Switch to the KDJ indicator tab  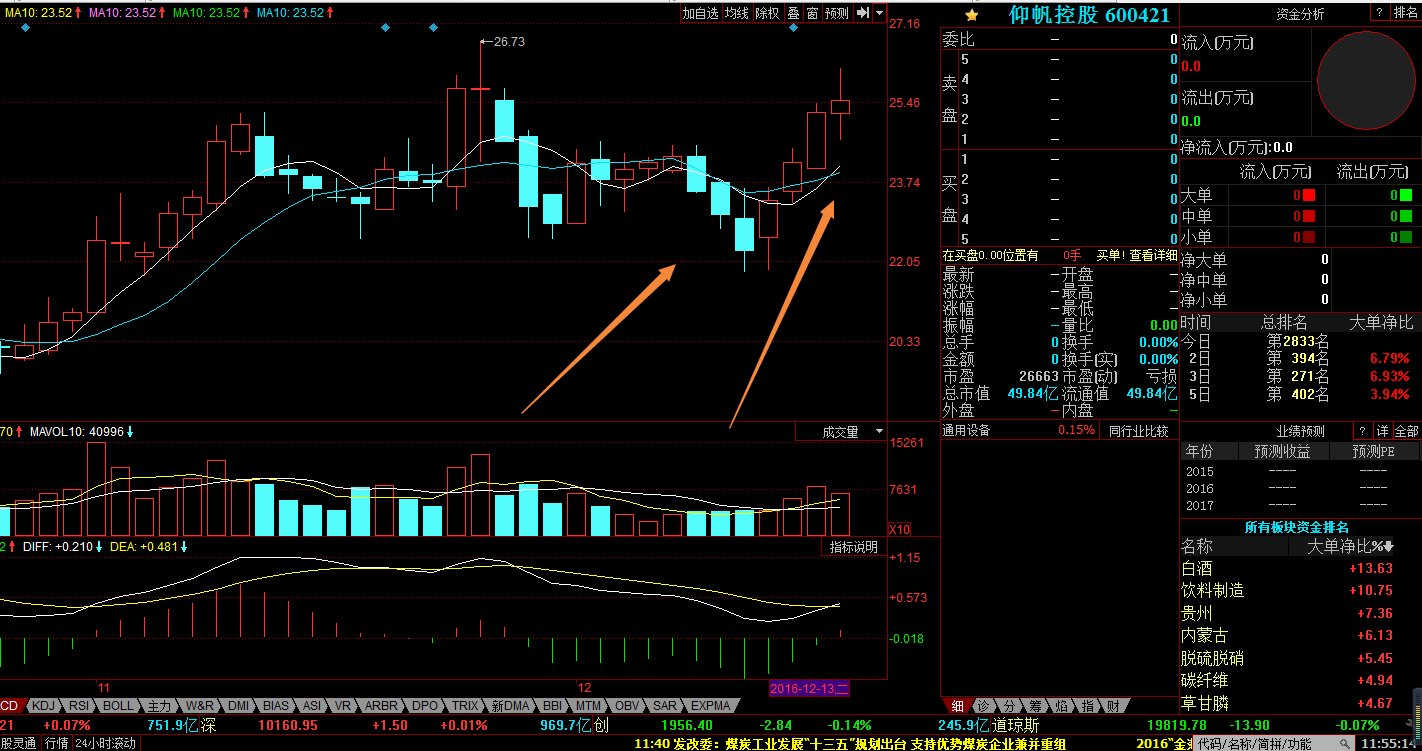pyautogui.click(x=43, y=705)
